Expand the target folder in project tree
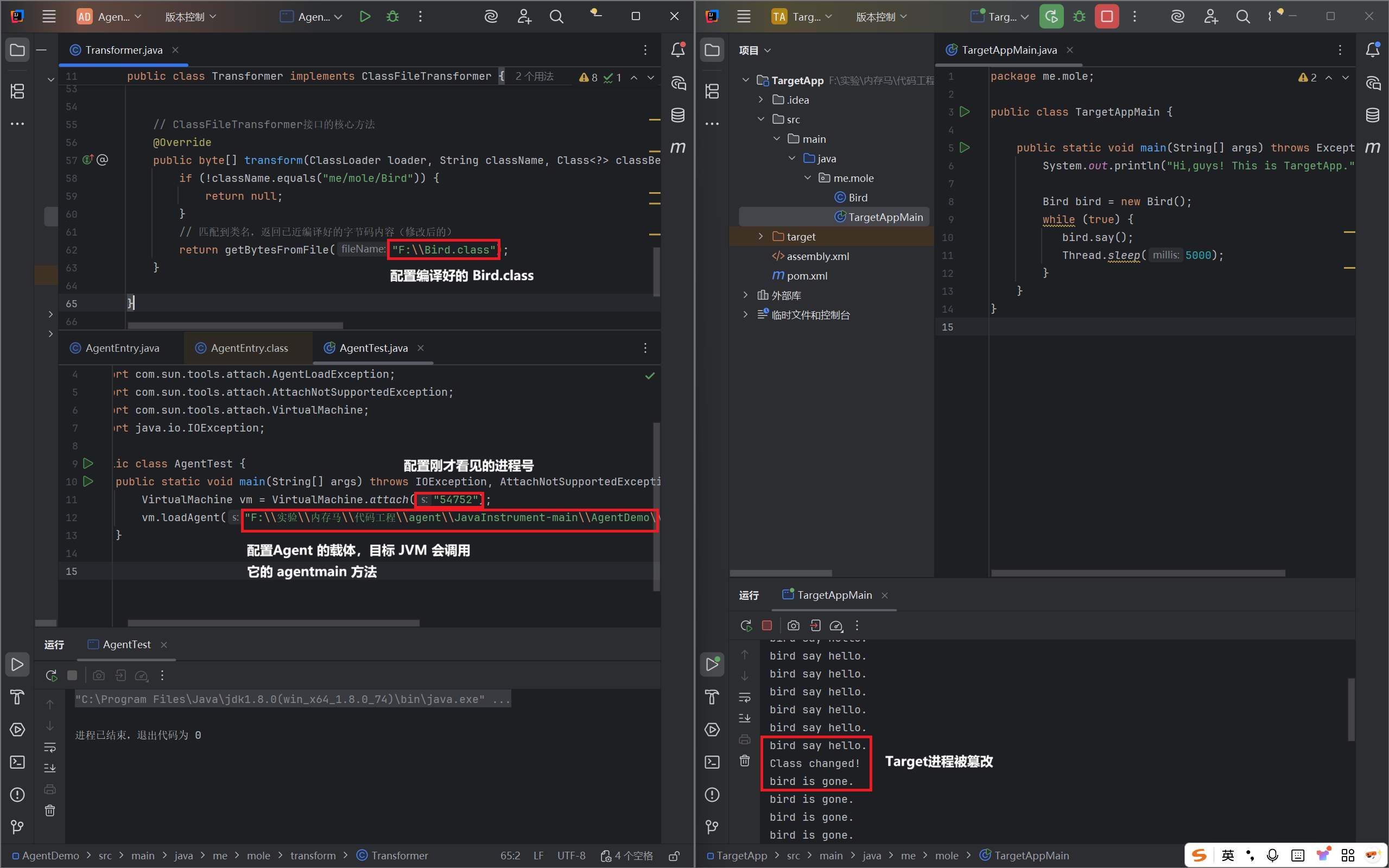1389x868 pixels. coord(760,237)
